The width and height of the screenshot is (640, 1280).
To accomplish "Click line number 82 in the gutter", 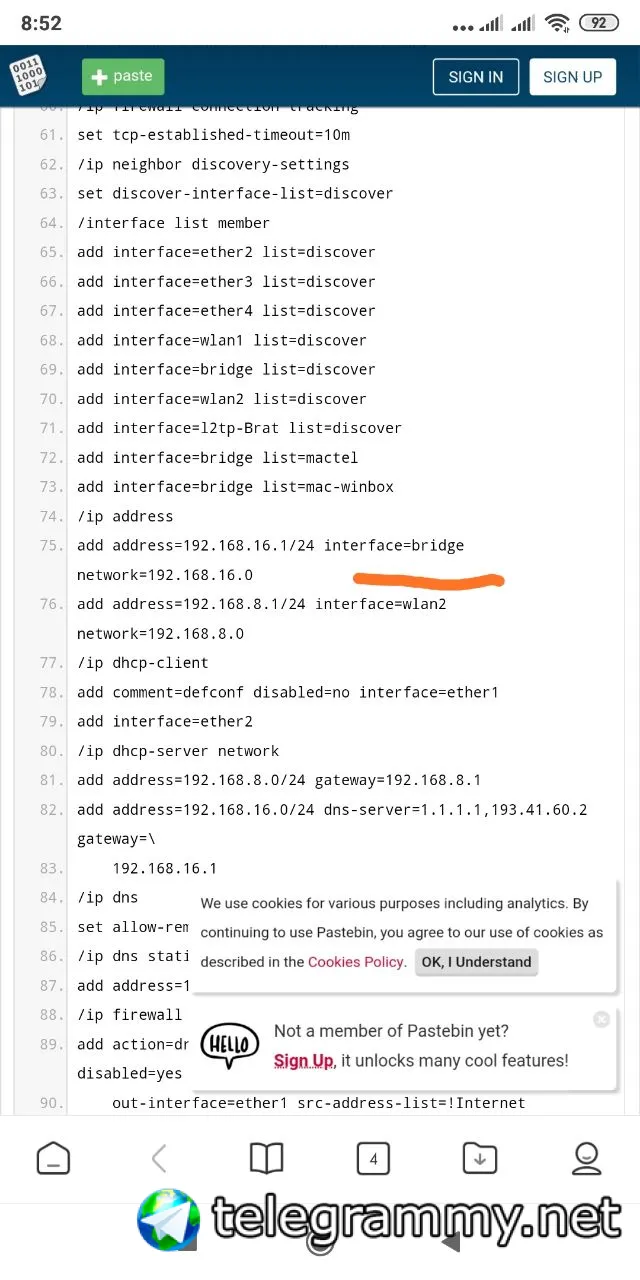I will 52,809.
